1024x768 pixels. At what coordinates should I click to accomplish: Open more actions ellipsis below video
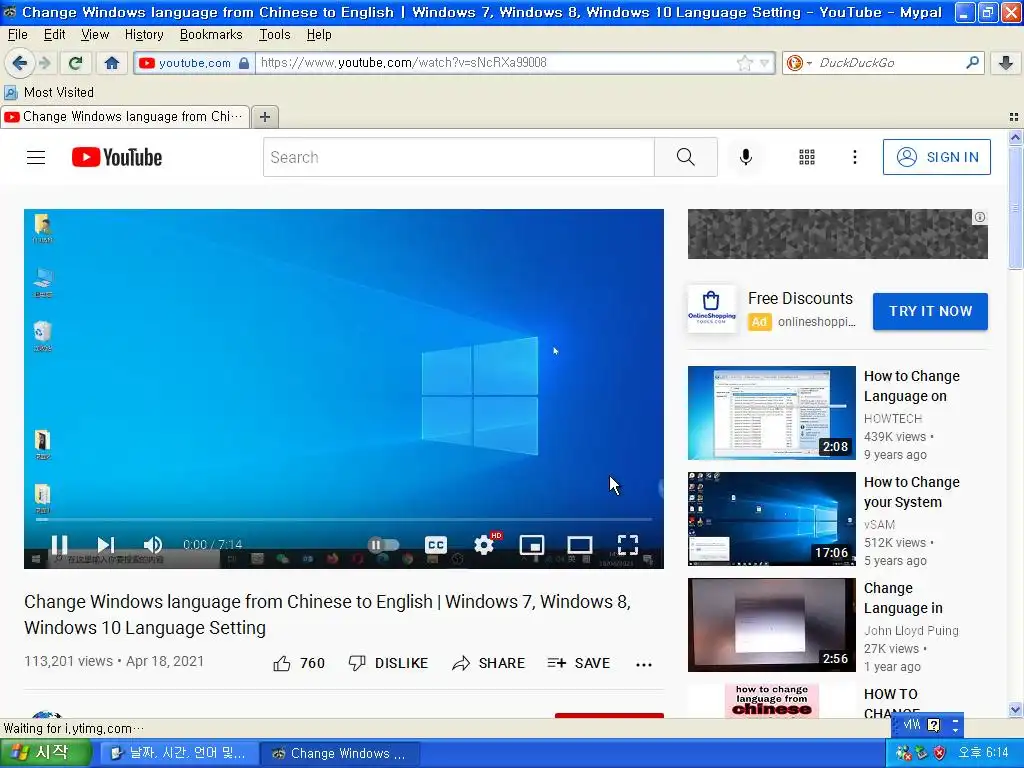(x=644, y=664)
